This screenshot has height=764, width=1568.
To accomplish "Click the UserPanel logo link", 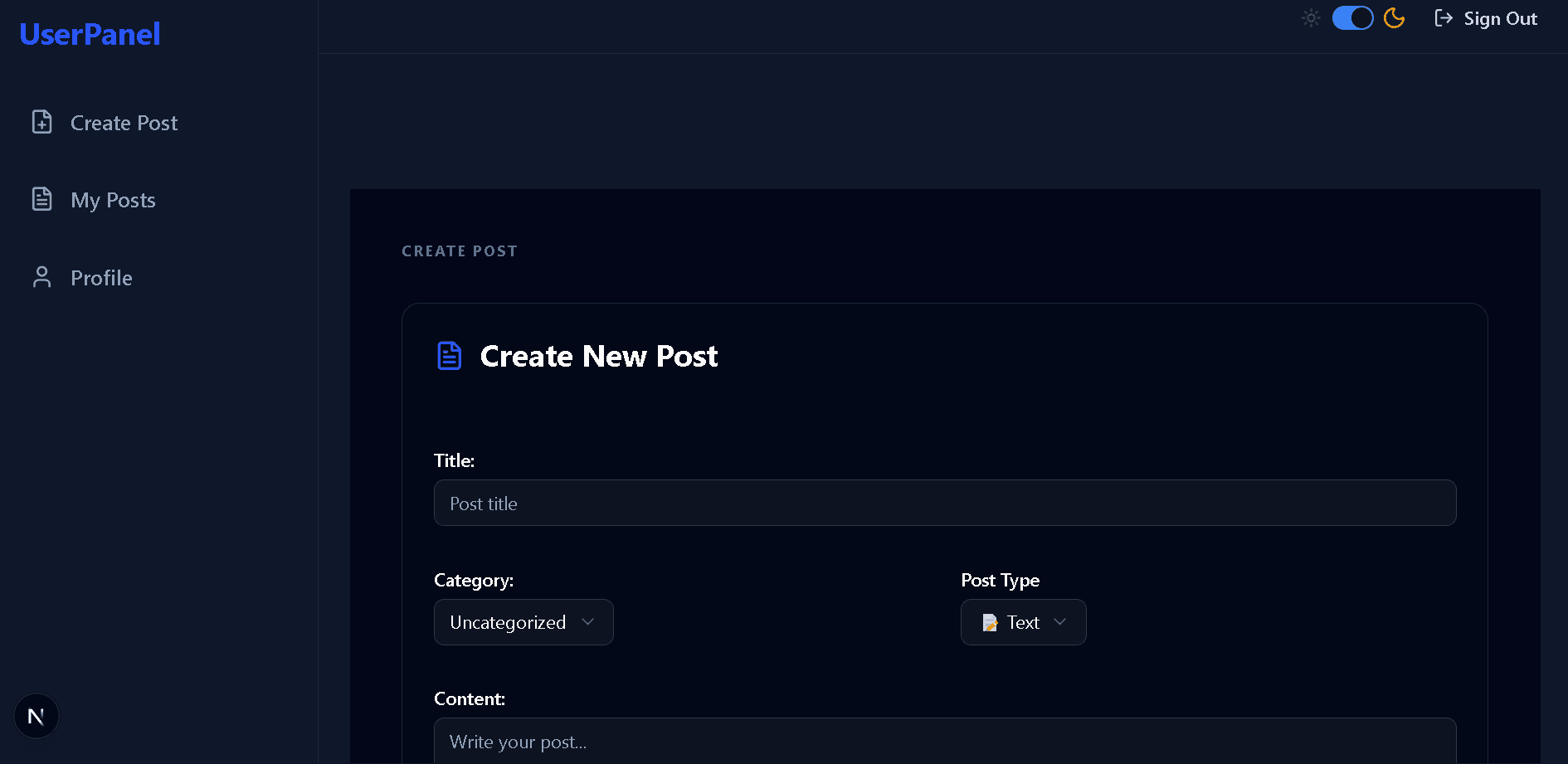I will point(90,33).
